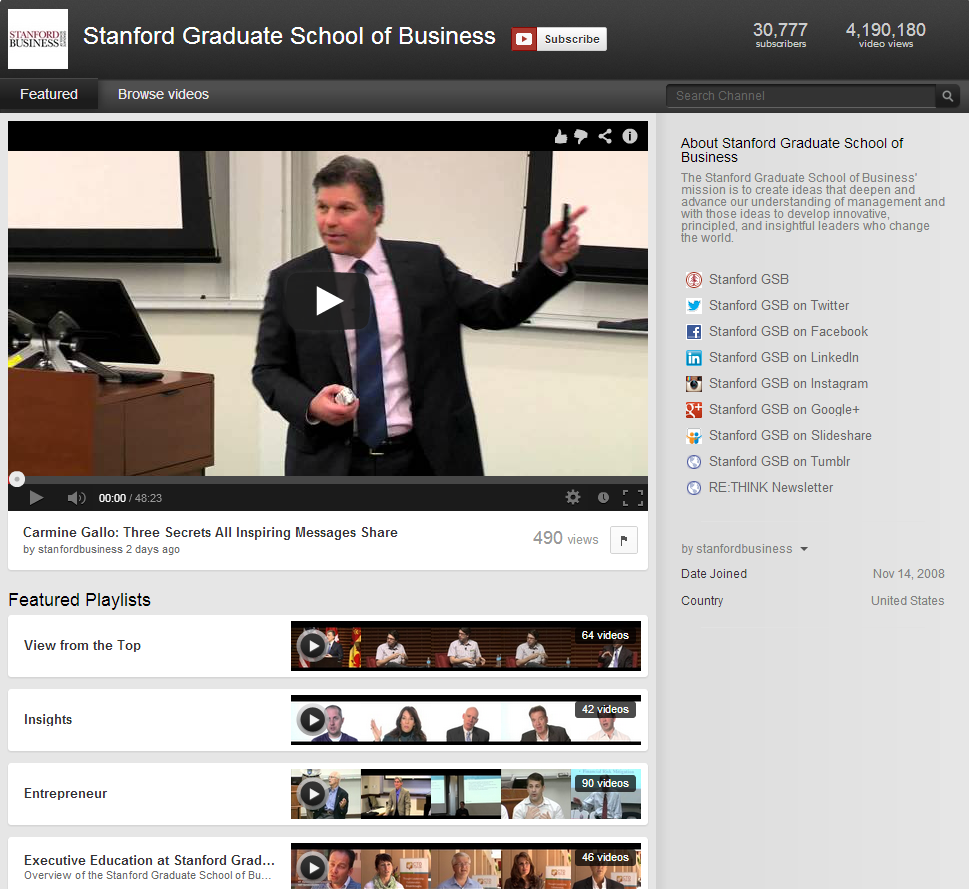Open the View from the Top playlist

[x=82, y=646]
